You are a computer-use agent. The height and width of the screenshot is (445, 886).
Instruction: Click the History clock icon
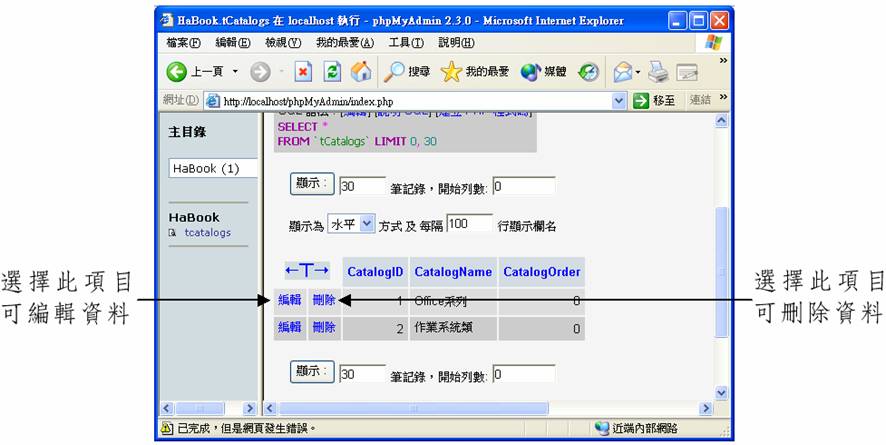(x=588, y=72)
